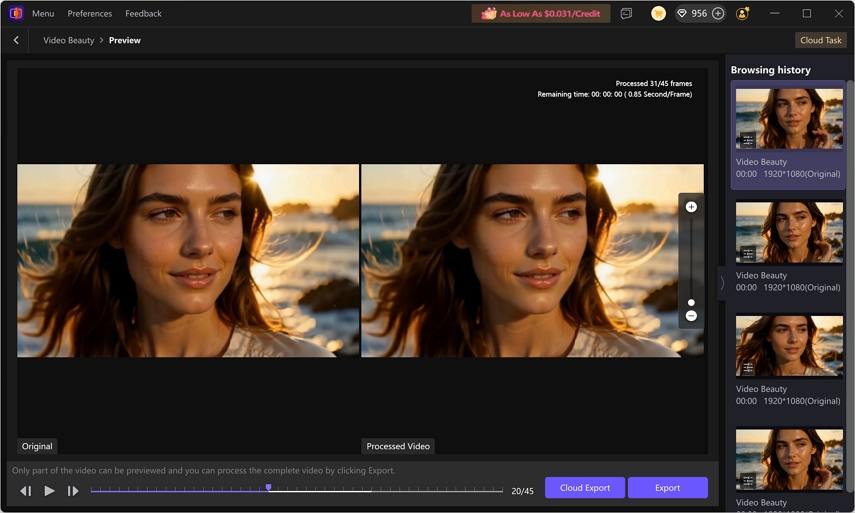
Task: Click the Preview breadcrumb label
Action: [x=125, y=40]
